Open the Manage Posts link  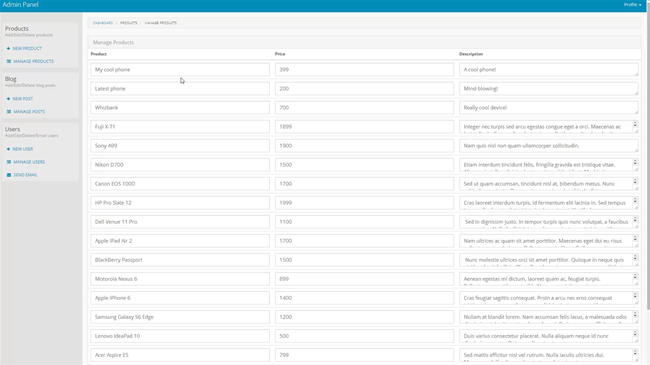[x=29, y=112]
